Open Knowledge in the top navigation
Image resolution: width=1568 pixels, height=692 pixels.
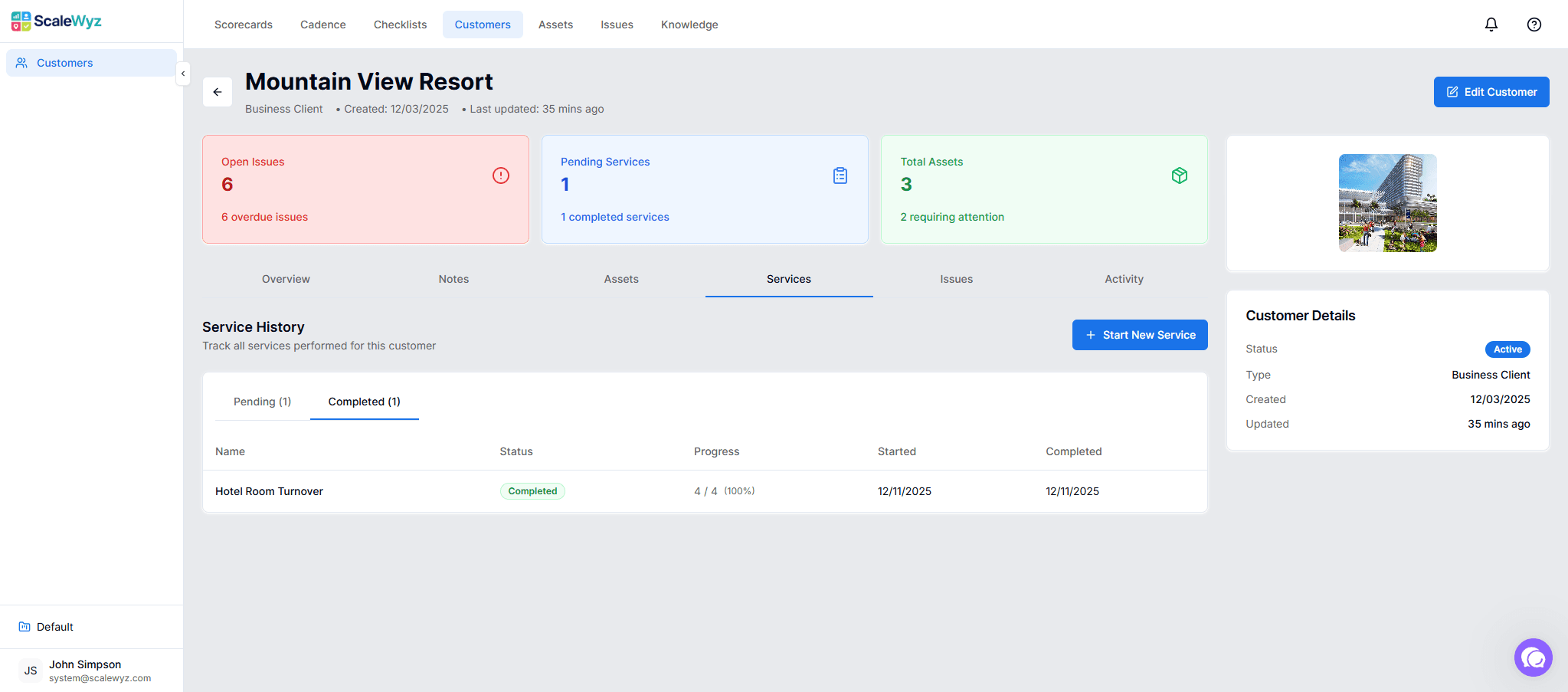pyautogui.click(x=689, y=24)
